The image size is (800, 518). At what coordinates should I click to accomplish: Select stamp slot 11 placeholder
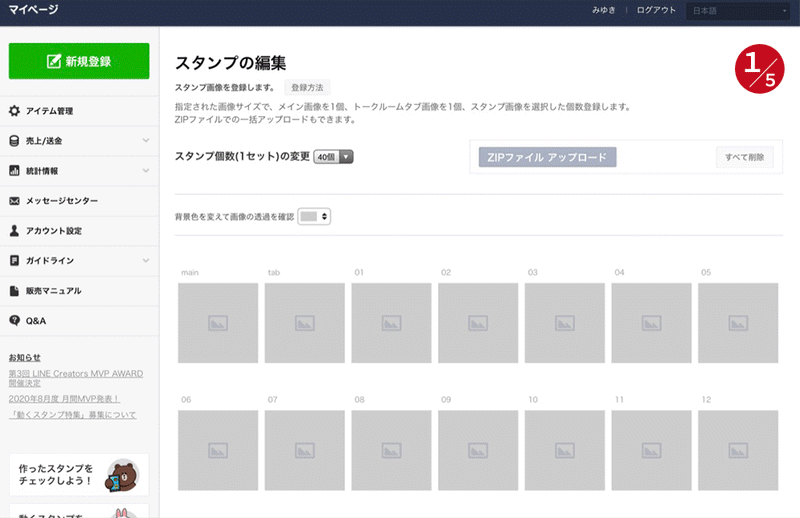[652, 450]
